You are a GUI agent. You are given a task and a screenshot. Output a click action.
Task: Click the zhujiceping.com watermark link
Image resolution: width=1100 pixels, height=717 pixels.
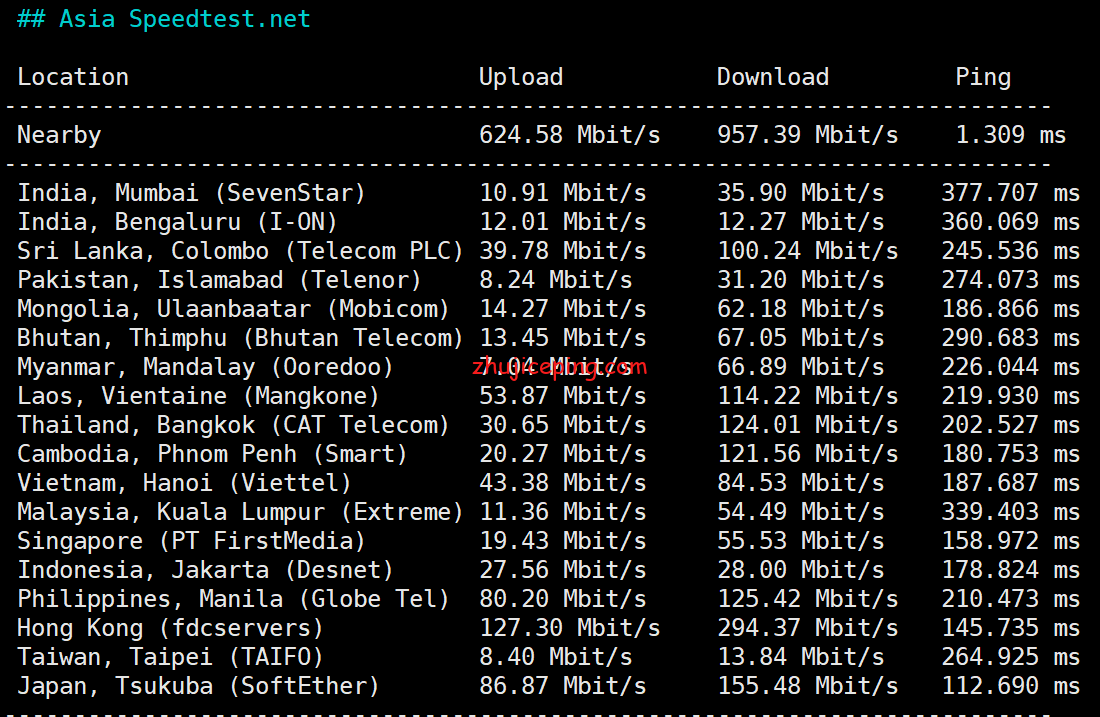point(561,367)
